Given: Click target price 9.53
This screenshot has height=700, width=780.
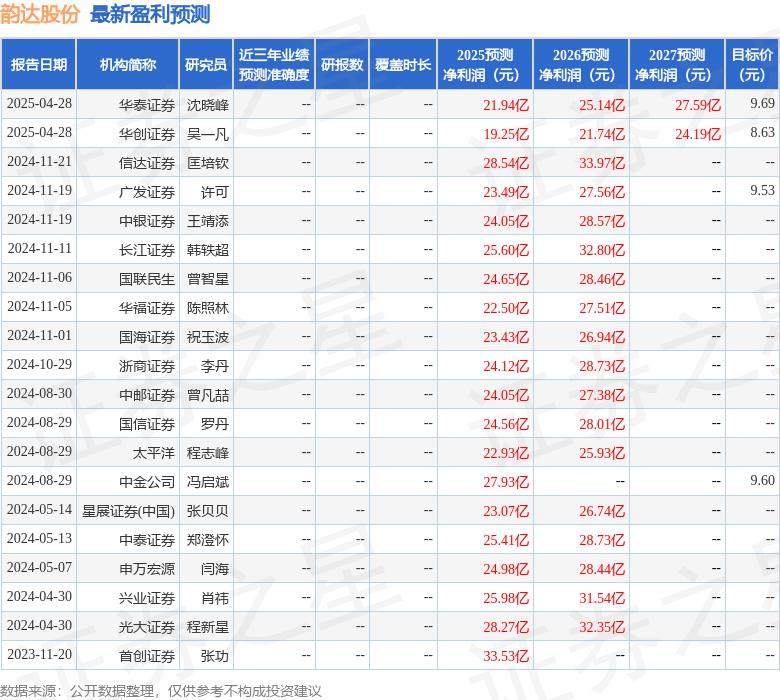Looking at the screenshot, I should coord(763,190).
